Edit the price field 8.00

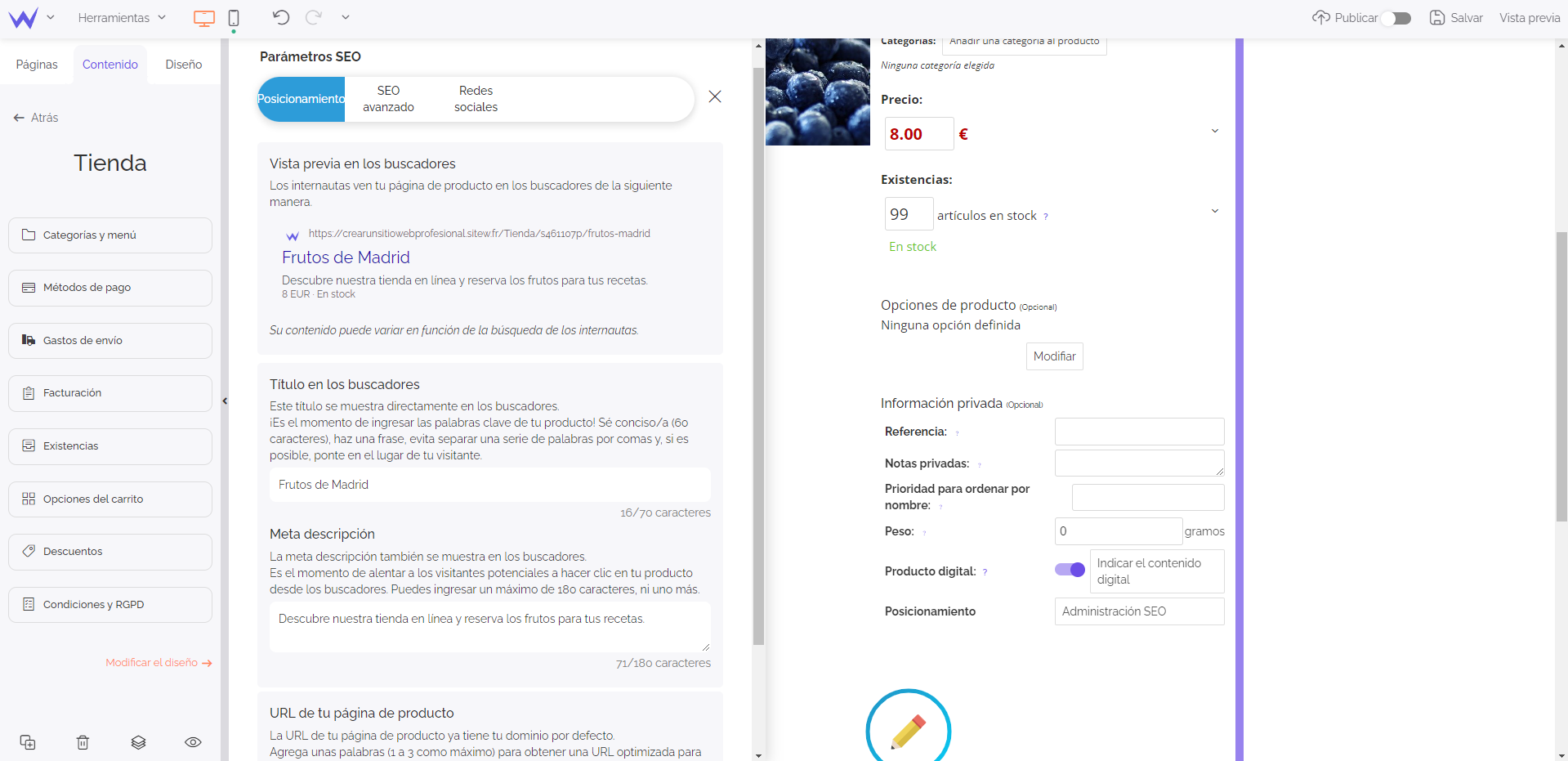coord(919,134)
